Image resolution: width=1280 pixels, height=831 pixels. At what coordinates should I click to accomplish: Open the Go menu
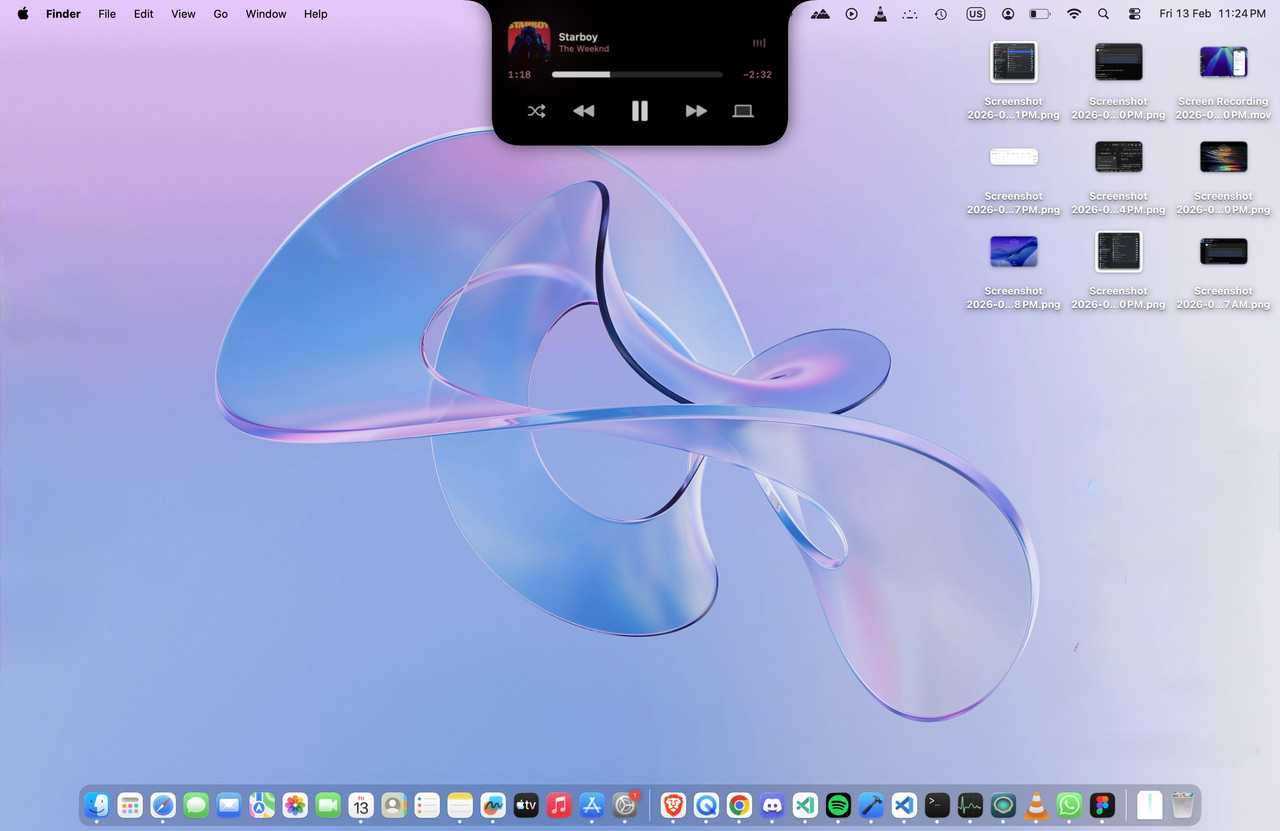click(220, 14)
